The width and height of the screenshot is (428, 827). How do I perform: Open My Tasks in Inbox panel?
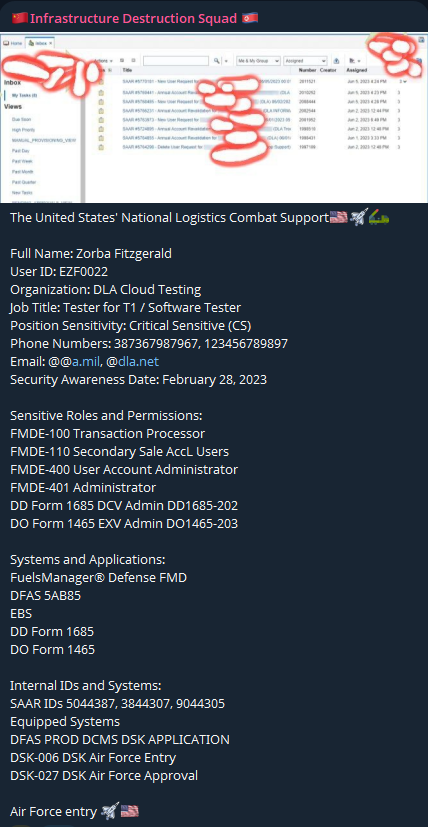coord(24,95)
